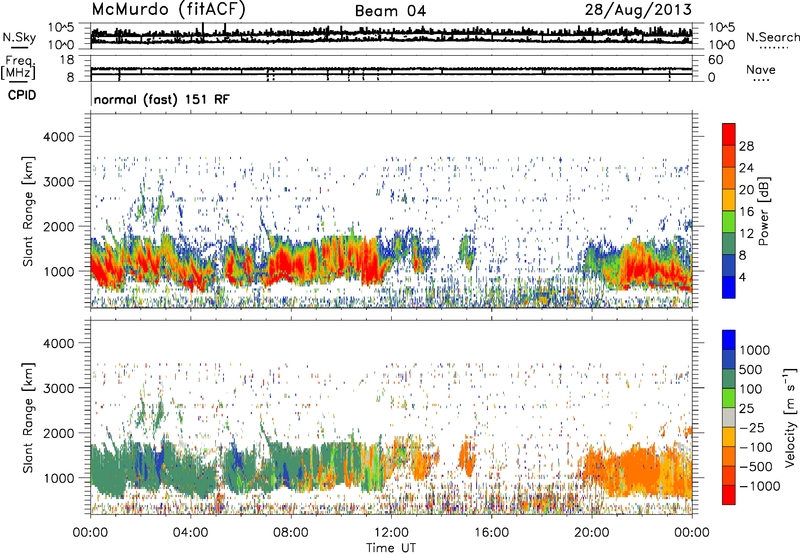Viewport: 800px width, 554px height.
Task: Click the N.Search legend label
Action: 773,37
